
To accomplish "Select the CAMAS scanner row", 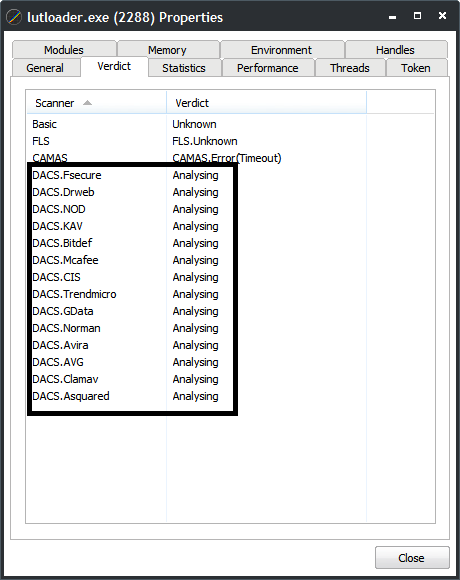I will (230, 158).
